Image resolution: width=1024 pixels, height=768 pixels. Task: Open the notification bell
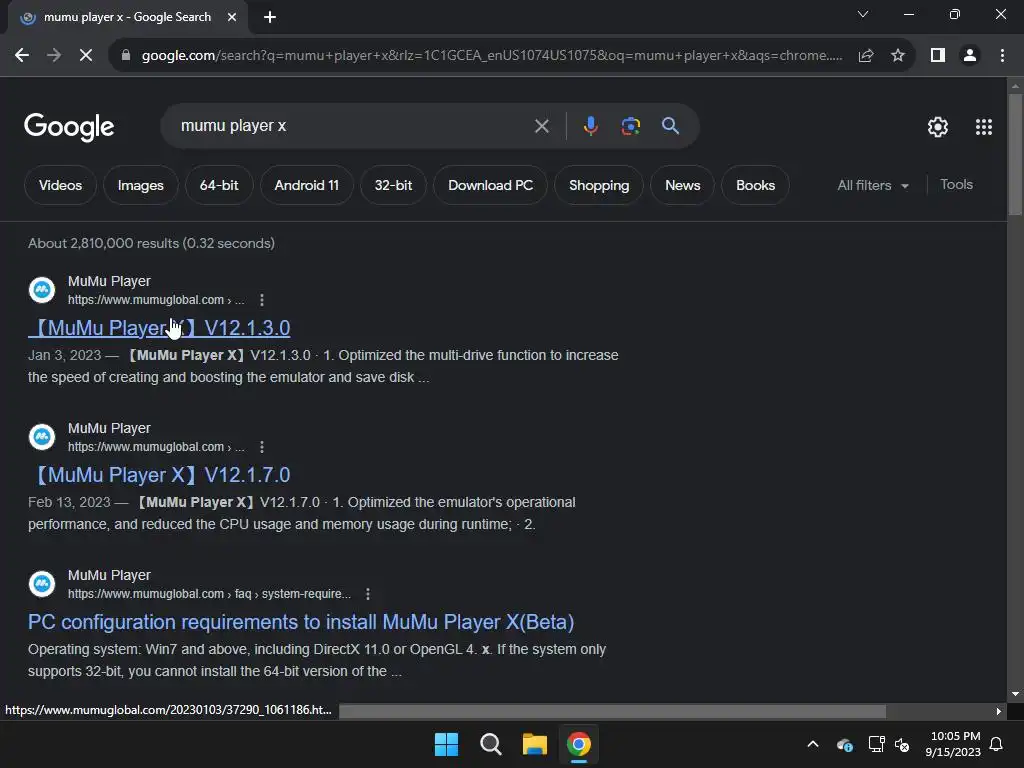point(997,744)
